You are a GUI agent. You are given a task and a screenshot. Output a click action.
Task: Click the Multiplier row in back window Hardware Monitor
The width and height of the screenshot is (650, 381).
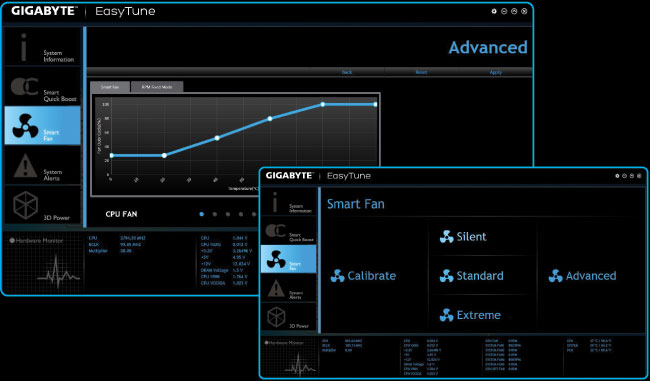point(111,251)
